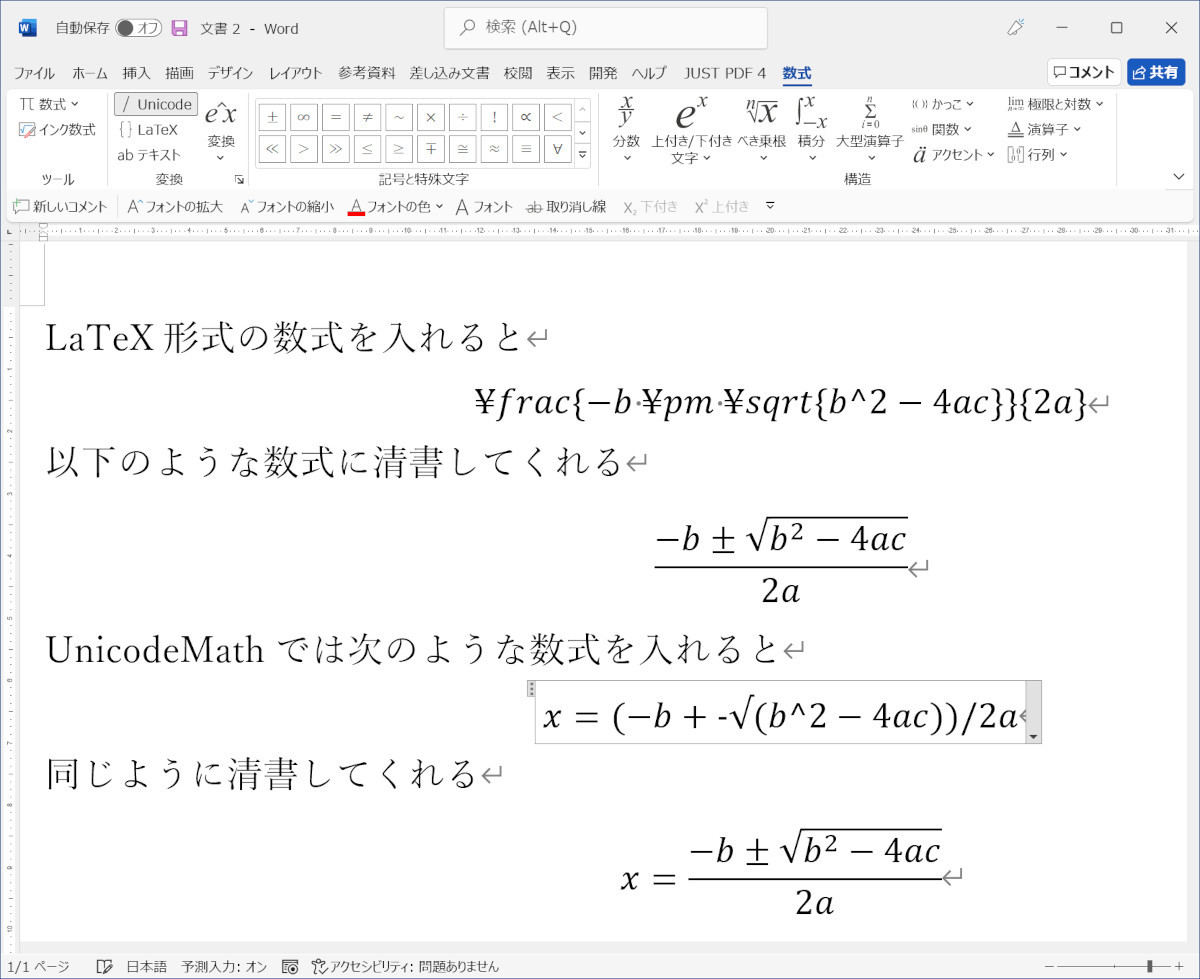
Task: Open the equation options dropdown arrow
Action: pyautogui.click(x=1034, y=737)
